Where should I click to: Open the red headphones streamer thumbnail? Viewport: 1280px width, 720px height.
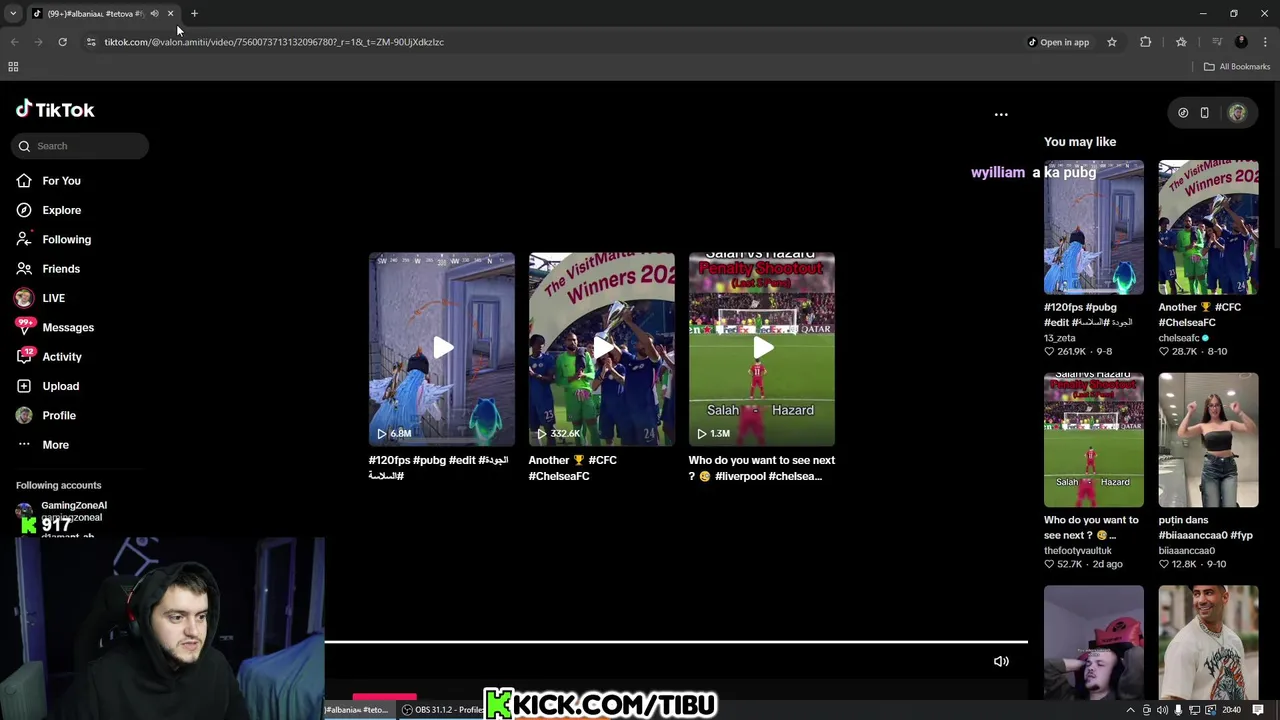tap(1094, 643)
